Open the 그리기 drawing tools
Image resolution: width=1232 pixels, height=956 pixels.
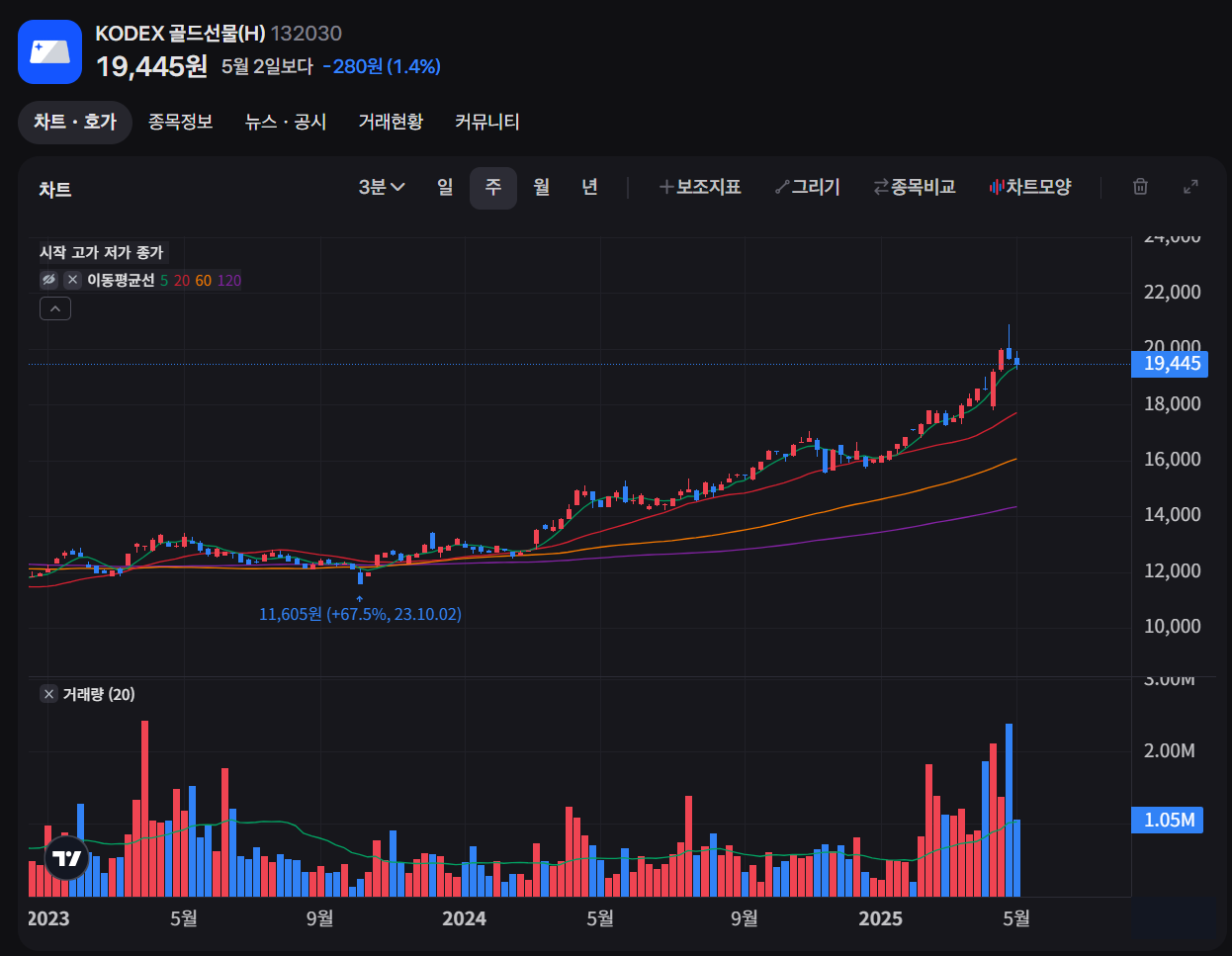point(808,187)
